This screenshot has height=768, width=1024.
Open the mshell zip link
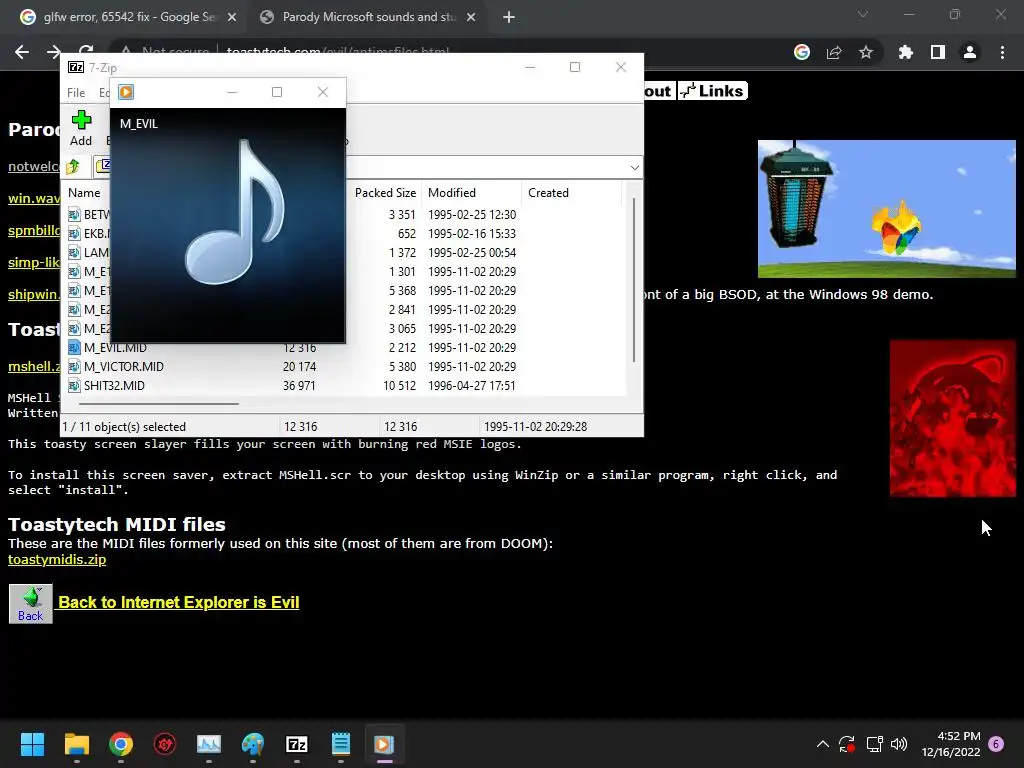[33, 366]
